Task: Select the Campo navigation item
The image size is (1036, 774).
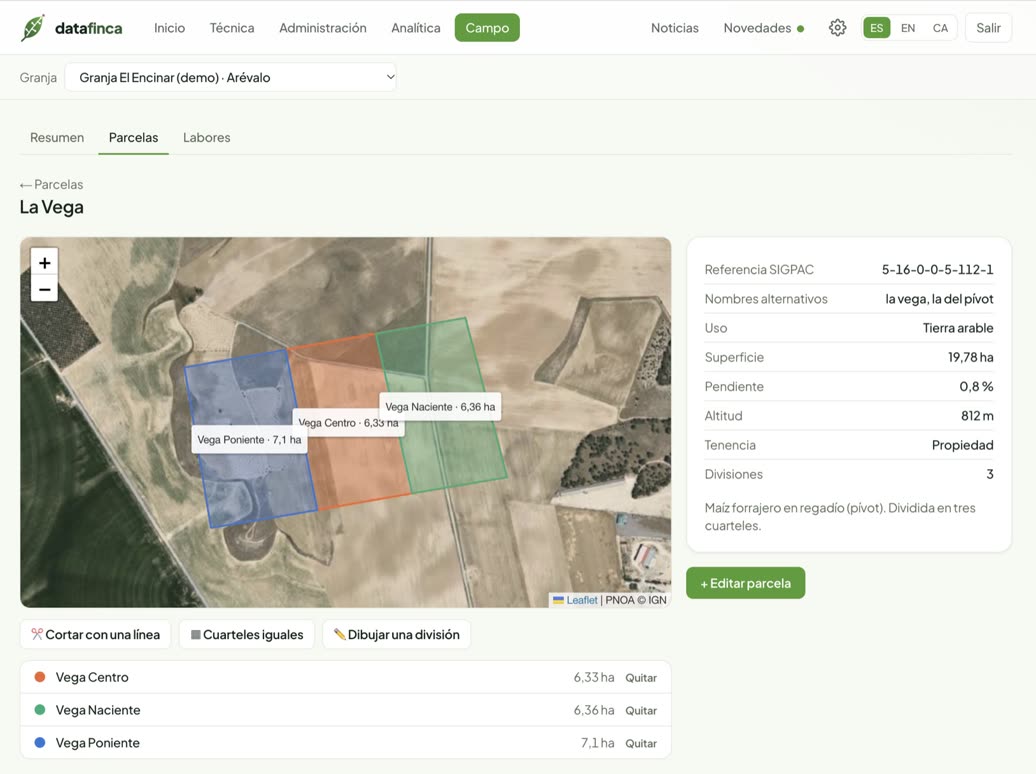Action: [487, 28]
